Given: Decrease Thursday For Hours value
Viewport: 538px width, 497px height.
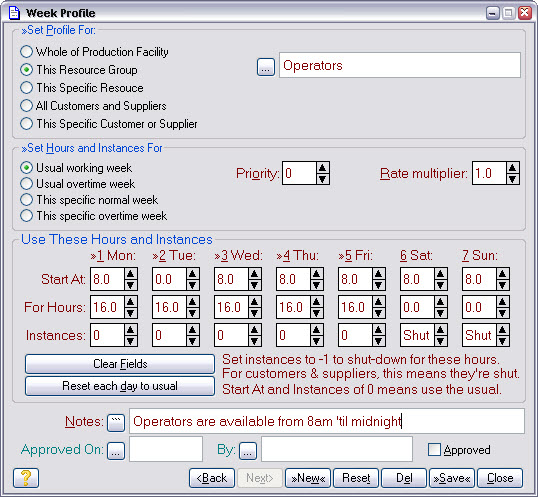Looking at the screenshot, I should click(x=316, y=313).
